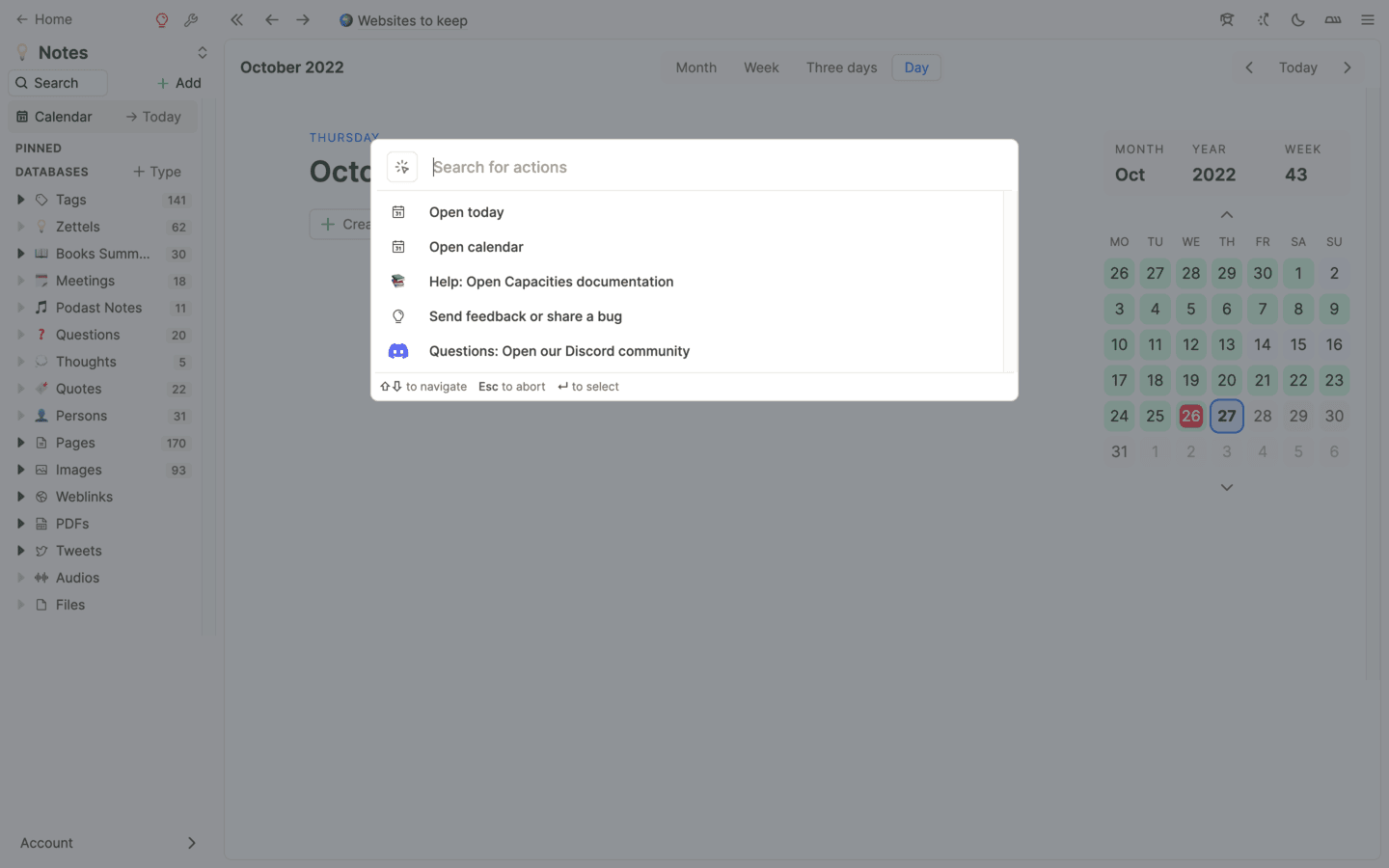The image size is (1389, 868).
Task: Show next month with down chevron
Action: click(x=1226, y=487)
